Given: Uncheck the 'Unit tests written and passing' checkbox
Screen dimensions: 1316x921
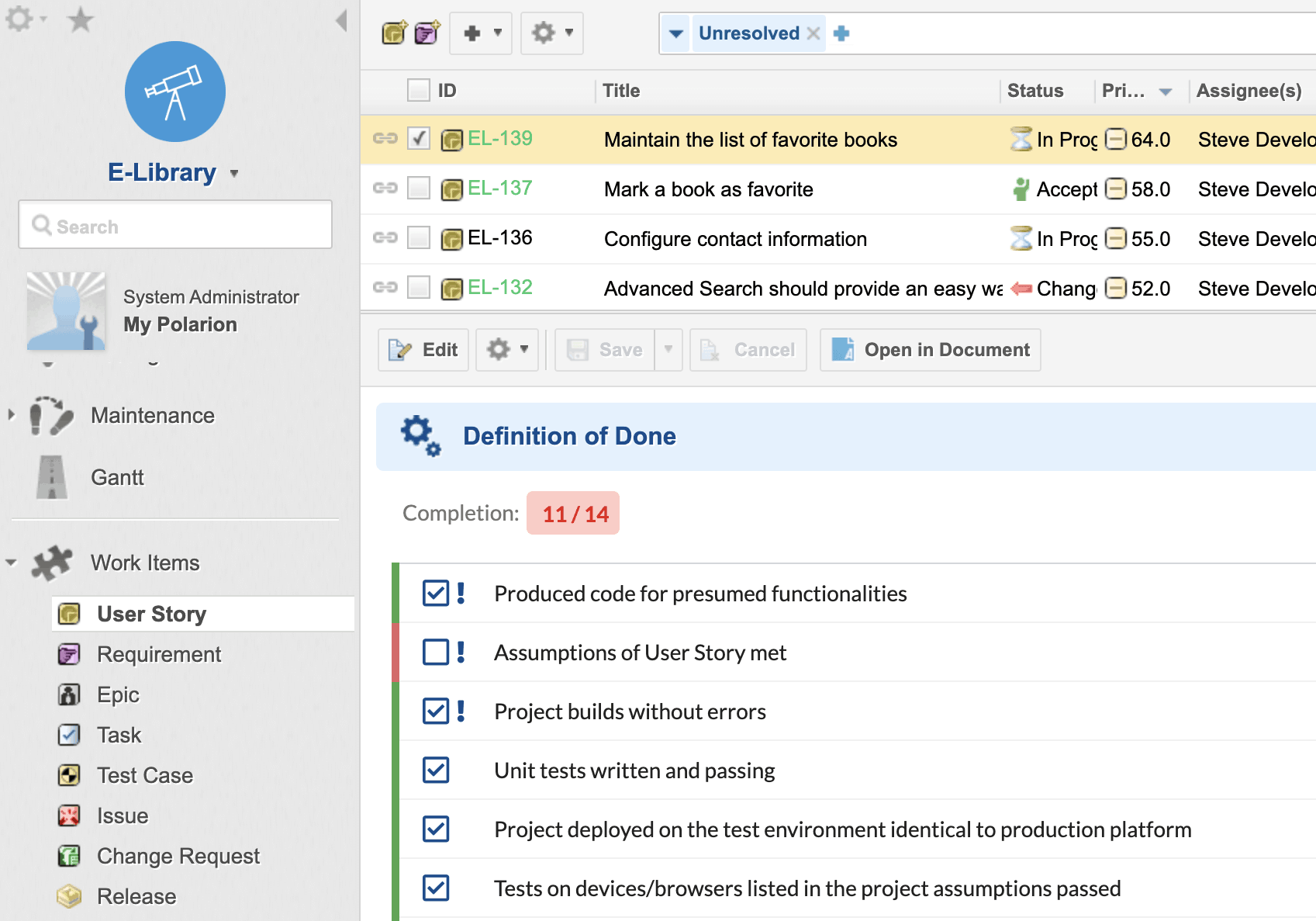Looking at the screenshot, I should click(x=436, y=770).
